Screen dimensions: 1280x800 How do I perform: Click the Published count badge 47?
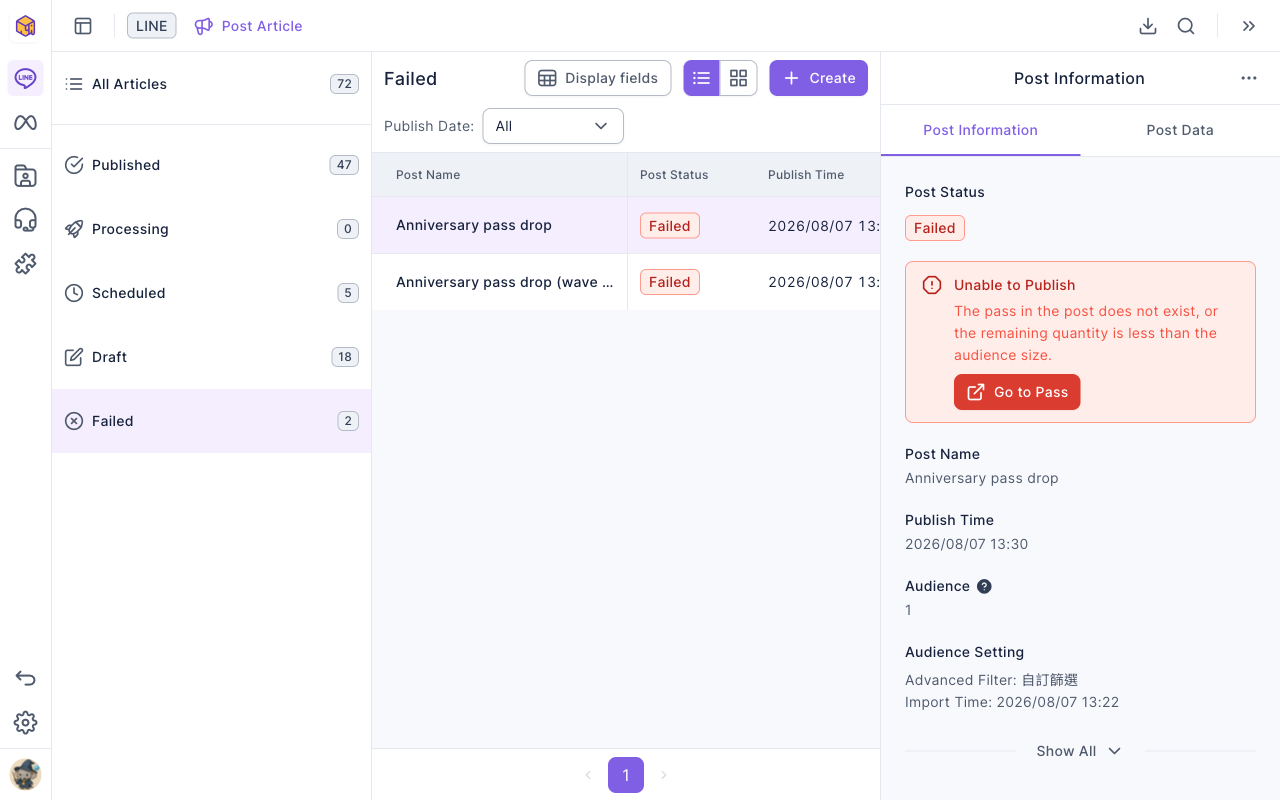[344, 165]
